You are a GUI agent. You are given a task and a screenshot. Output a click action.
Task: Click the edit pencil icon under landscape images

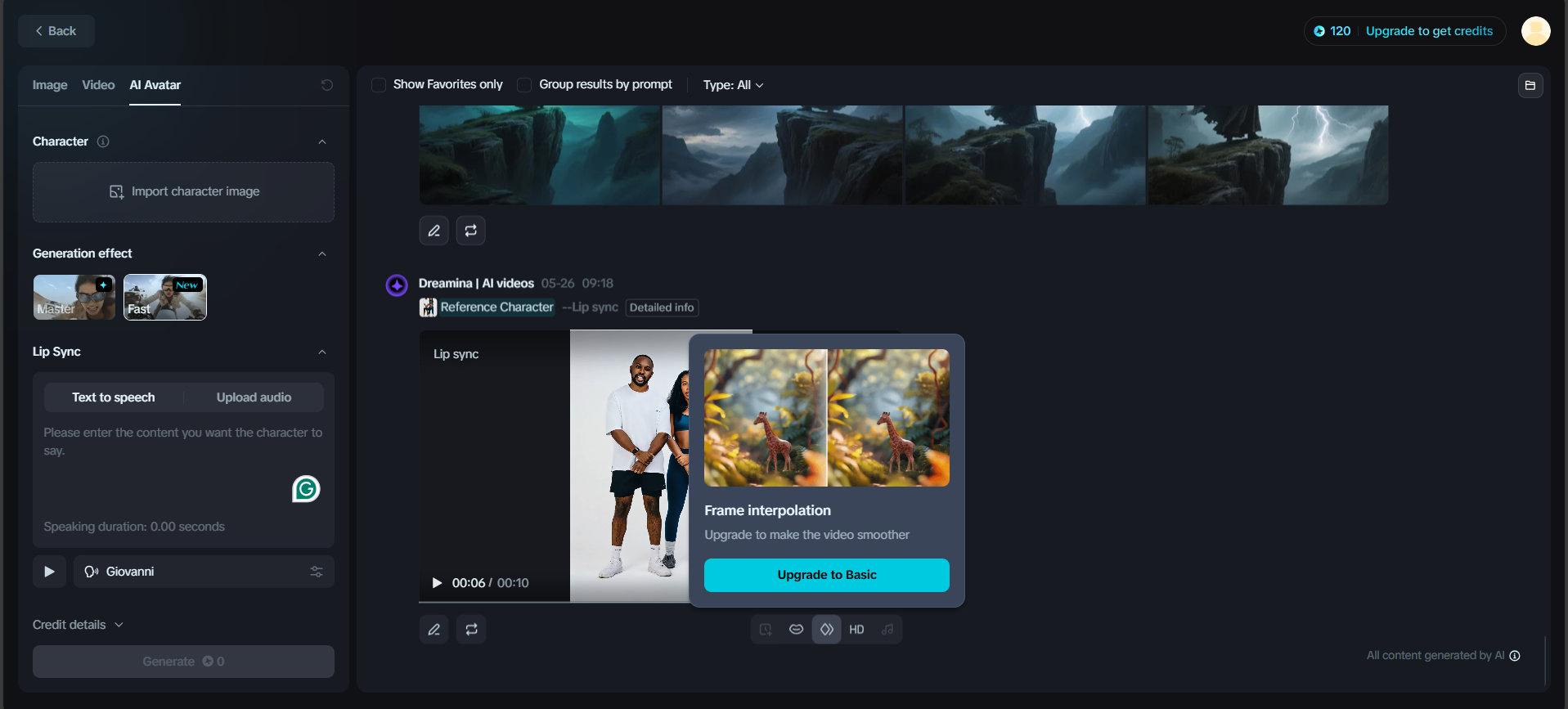click(x=434, y=231)
